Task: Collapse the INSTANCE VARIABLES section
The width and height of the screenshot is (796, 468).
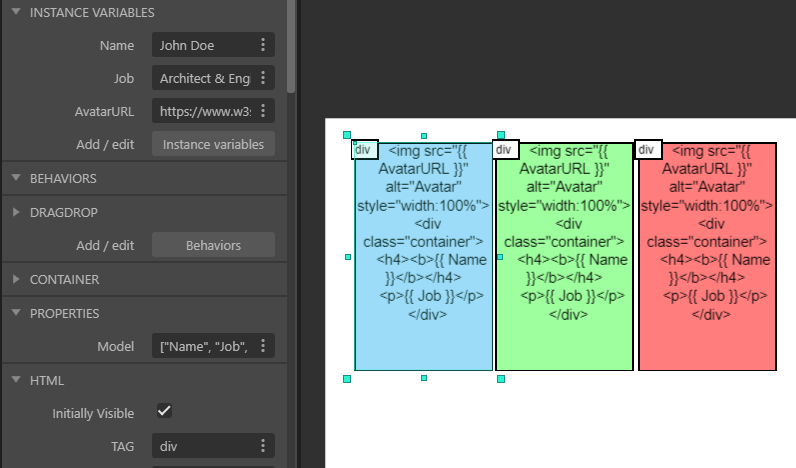Action: (16, 12)
